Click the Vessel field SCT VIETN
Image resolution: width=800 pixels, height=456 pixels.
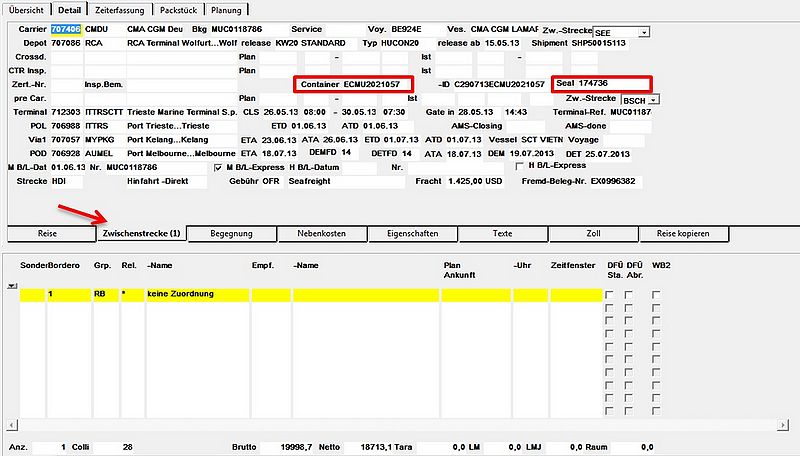(542, 140)
